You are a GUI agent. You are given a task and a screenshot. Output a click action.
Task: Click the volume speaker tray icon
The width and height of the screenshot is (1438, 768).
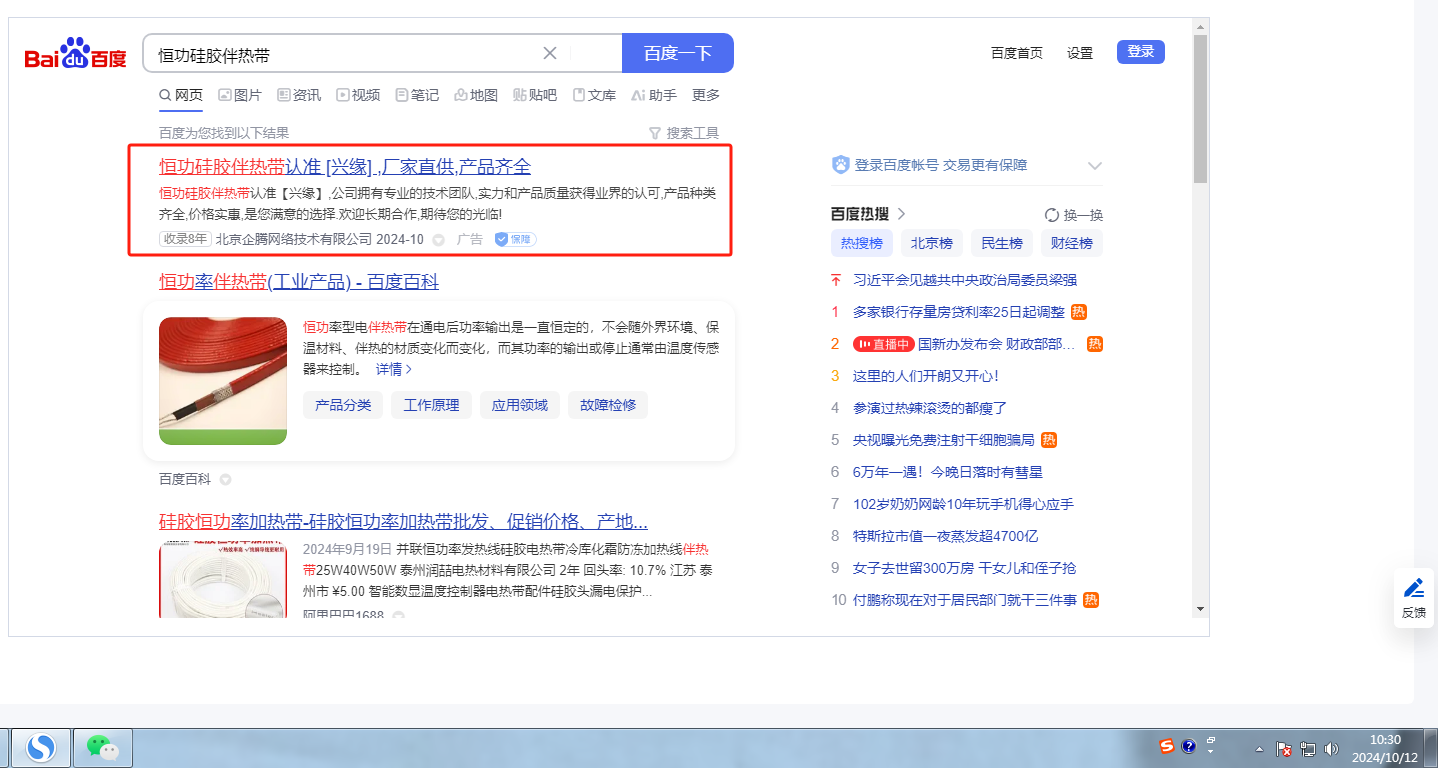1331,748
